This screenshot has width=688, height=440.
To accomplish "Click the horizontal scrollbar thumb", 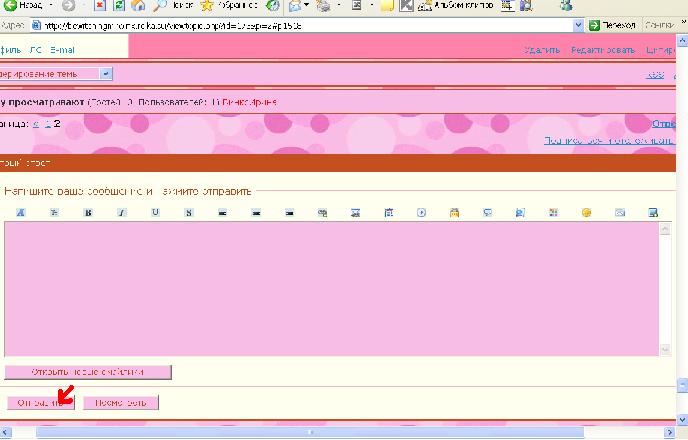I will pyautogui.click(x=310, y=433).
